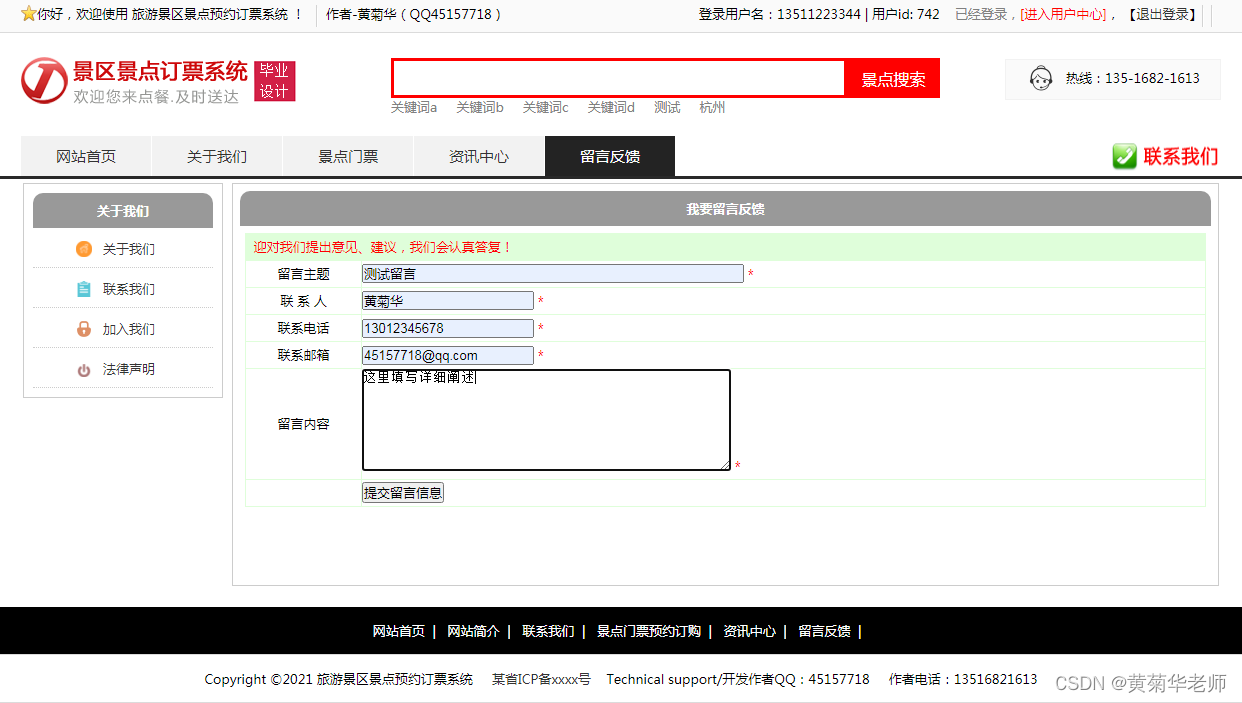Click the 联系电话 input field
This screenshot has height=703, width=1242.
coord(448,328)
